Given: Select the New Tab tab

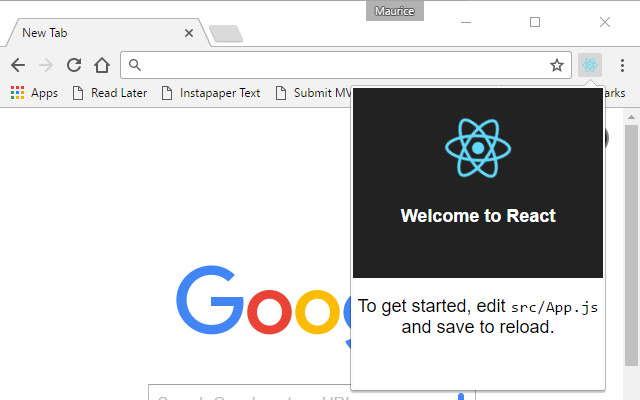Looking at the screenshot, I should pyautogui.click(x=106, y=33).
